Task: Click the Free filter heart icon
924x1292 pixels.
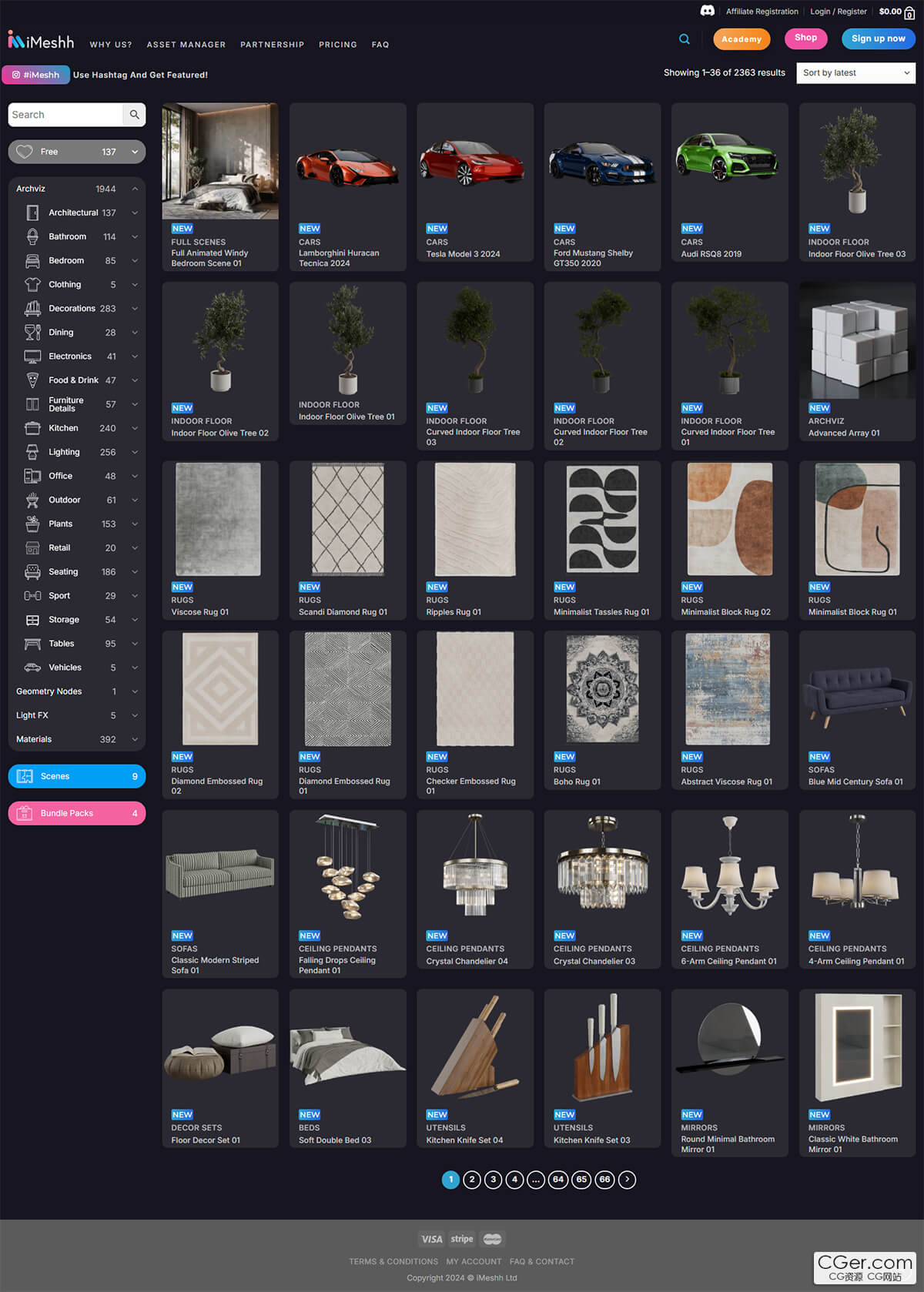Action: coord(25,152)
